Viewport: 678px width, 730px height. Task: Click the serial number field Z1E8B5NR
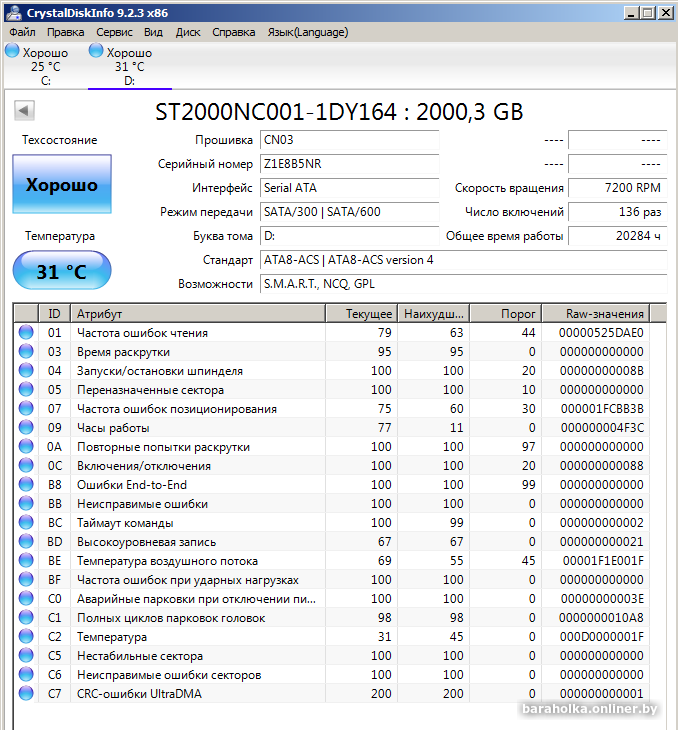tap(348, 164)
